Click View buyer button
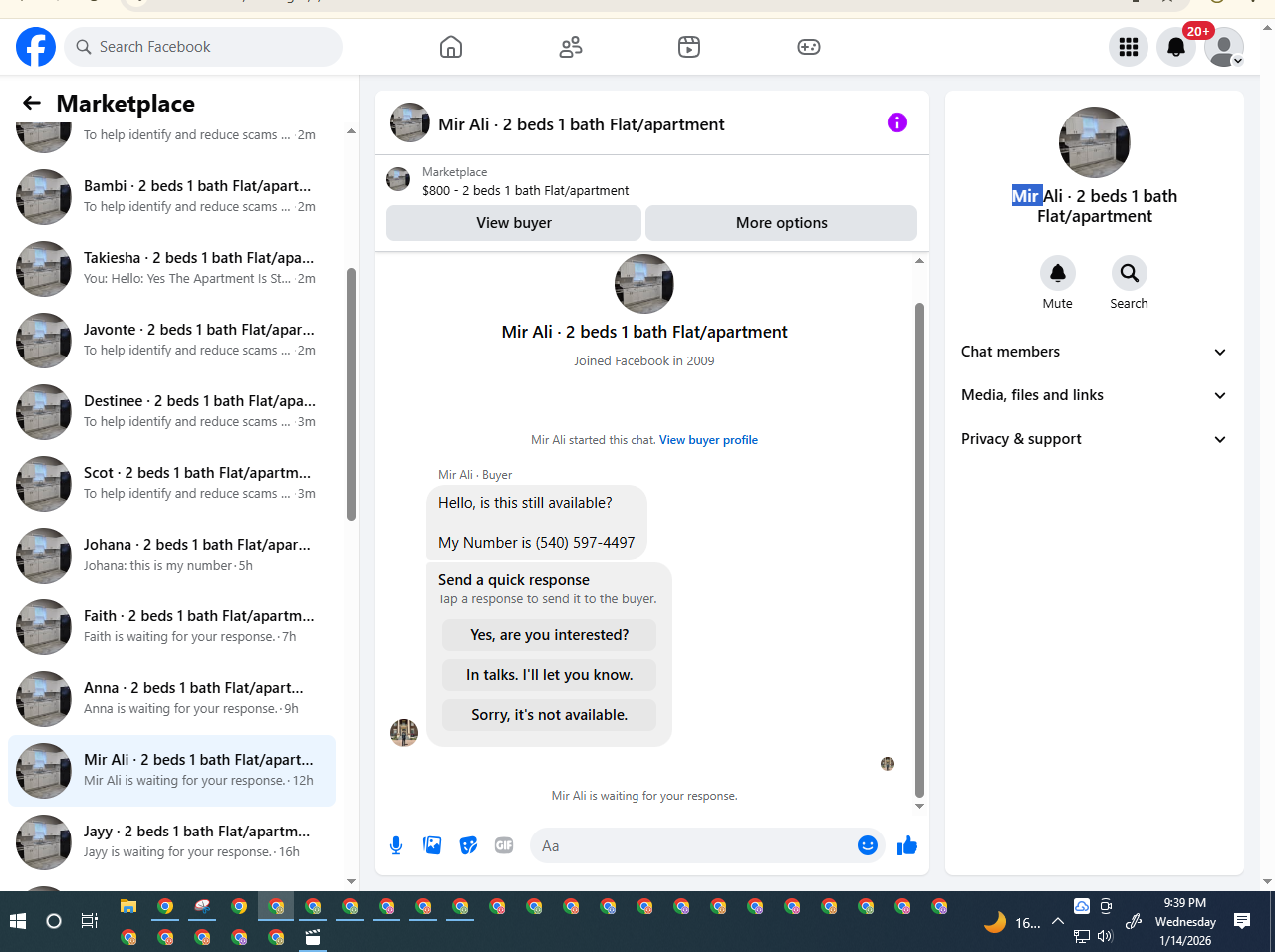 514,223
